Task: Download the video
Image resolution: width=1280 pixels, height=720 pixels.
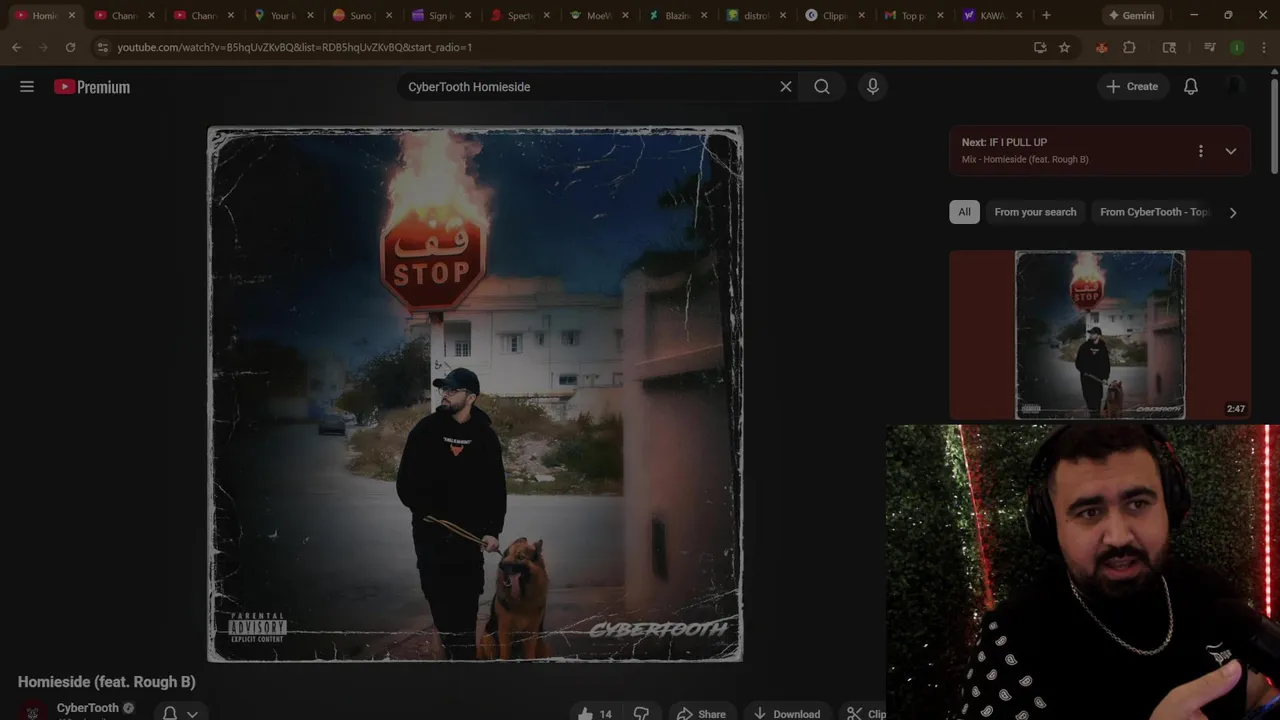Action: 787,713
